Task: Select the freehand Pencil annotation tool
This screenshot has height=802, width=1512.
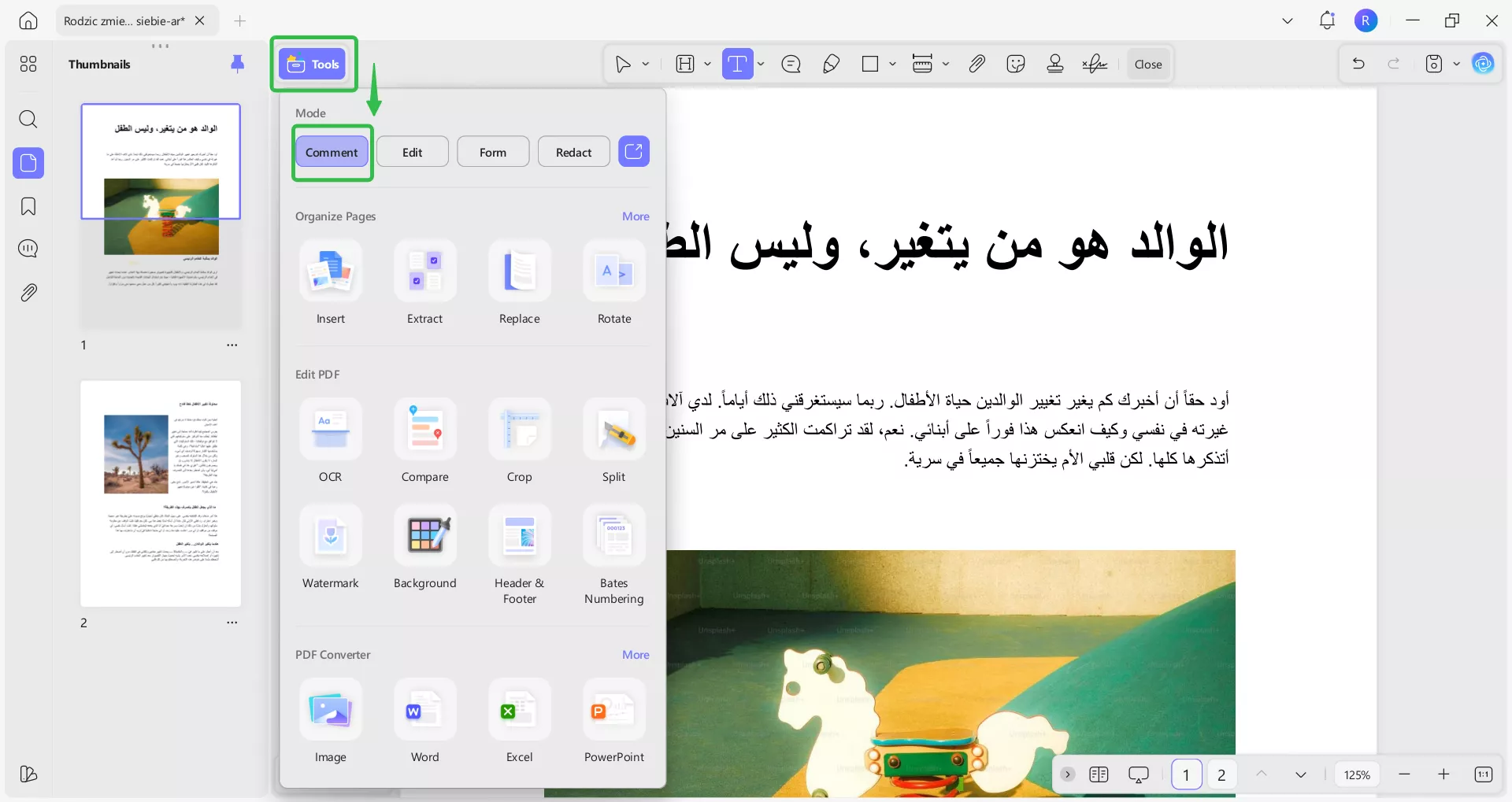Action: pyautogui.click(x=831, y=64)
